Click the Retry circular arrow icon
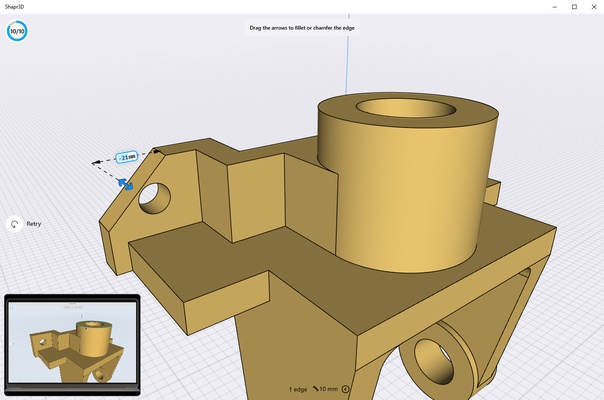604x400 pixels. (x=14, y=224)
